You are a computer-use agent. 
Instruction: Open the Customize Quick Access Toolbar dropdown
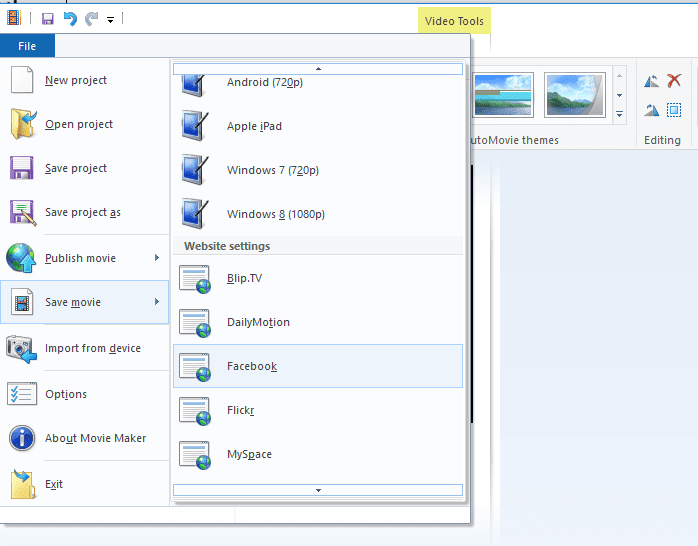coord(110,20)
